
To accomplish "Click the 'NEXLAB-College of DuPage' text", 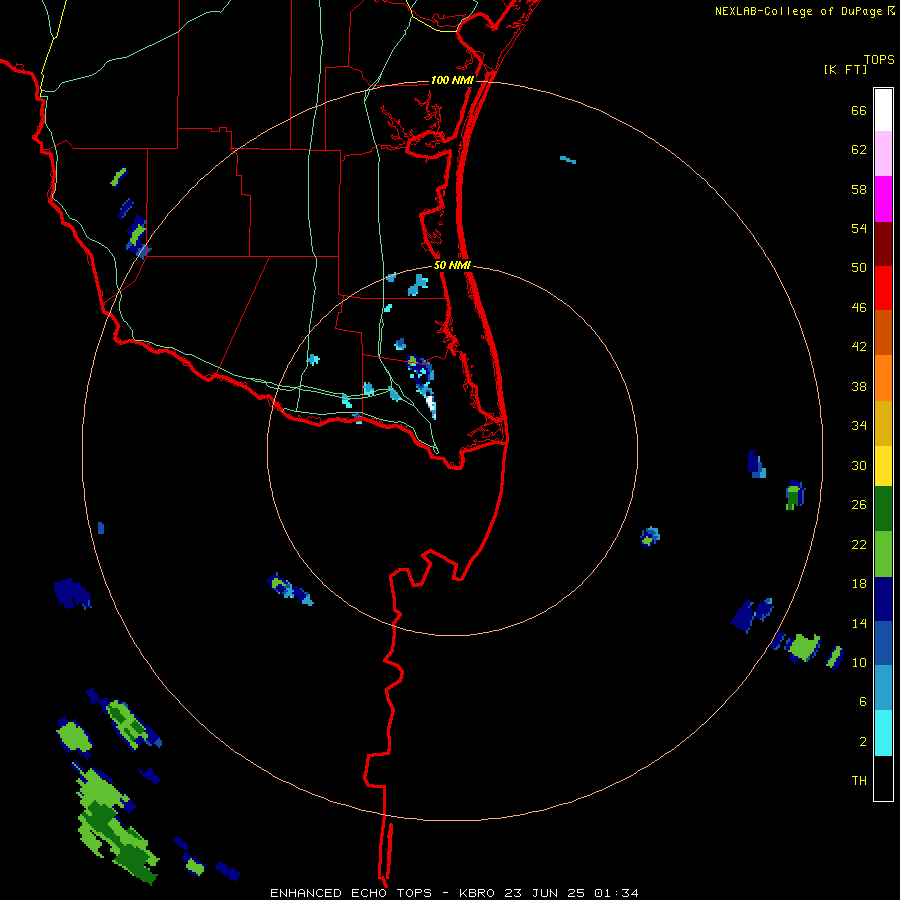I will [800, 11].
